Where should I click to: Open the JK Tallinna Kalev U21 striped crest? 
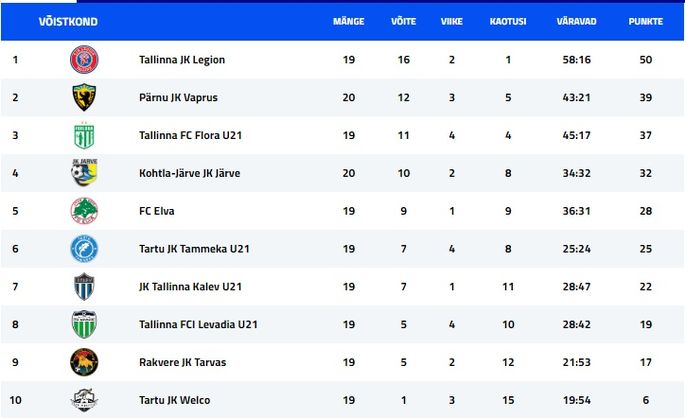coord(84,287)
